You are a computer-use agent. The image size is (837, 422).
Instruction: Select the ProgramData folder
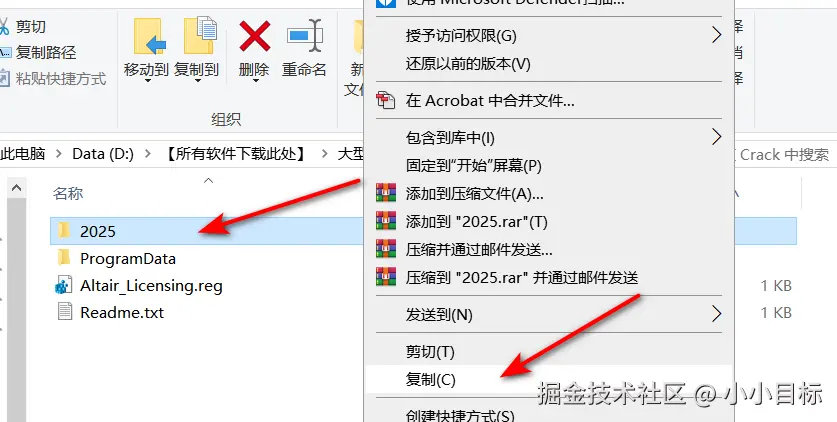[128, 259]
